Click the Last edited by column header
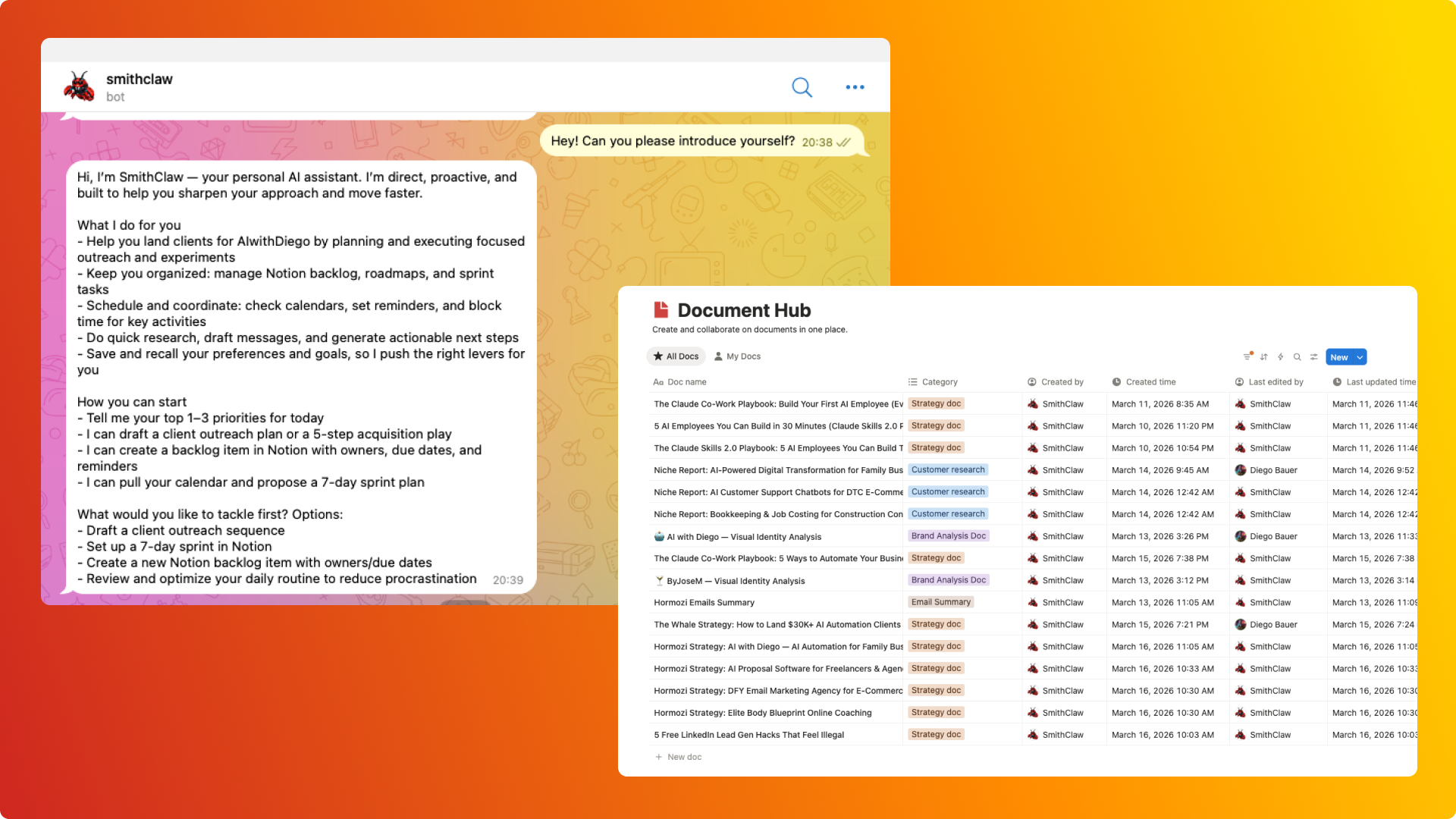The width and height of the screenshot is (1456, 819). [x=1275, y=382]
